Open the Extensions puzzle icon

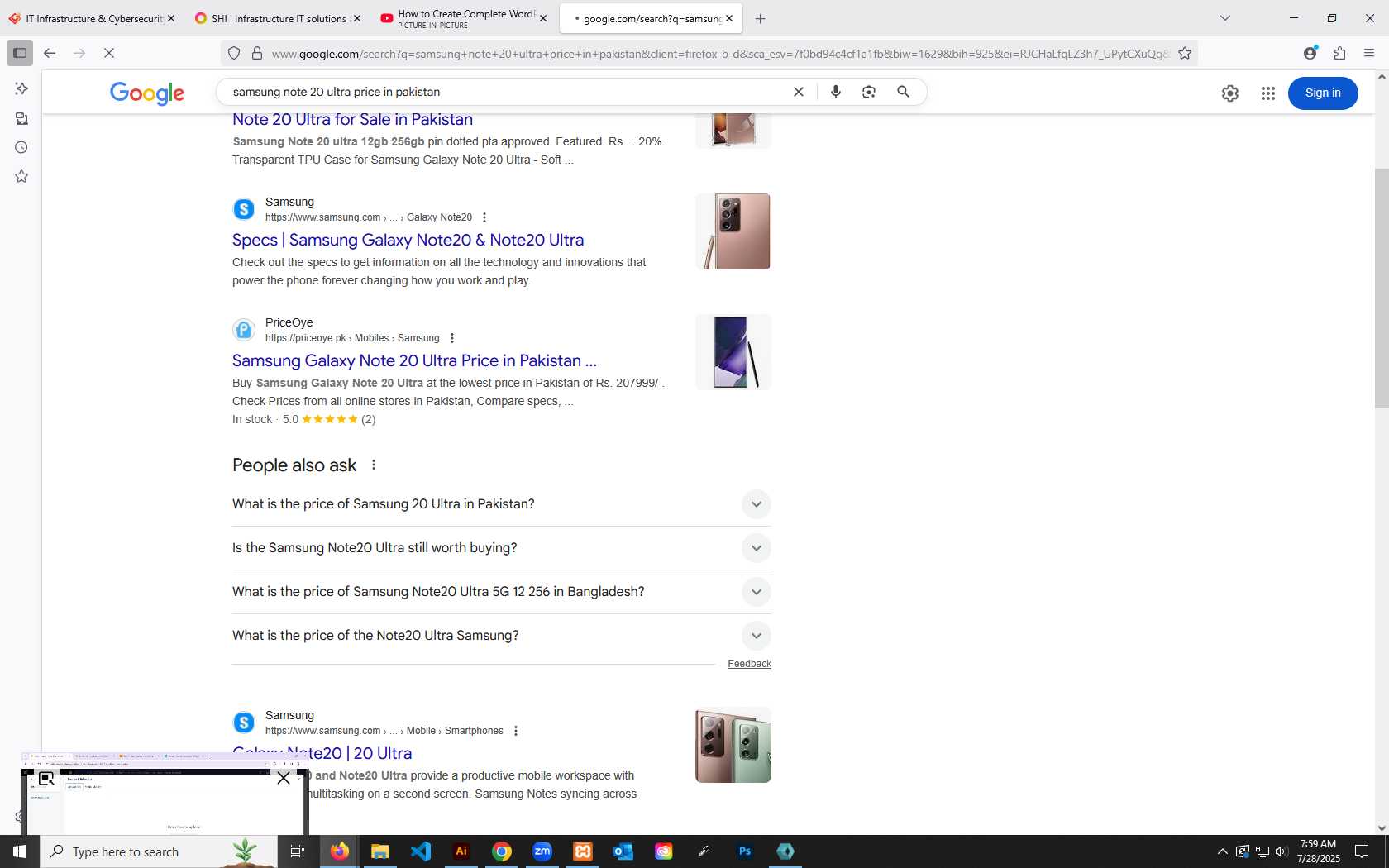[1339, 53]
